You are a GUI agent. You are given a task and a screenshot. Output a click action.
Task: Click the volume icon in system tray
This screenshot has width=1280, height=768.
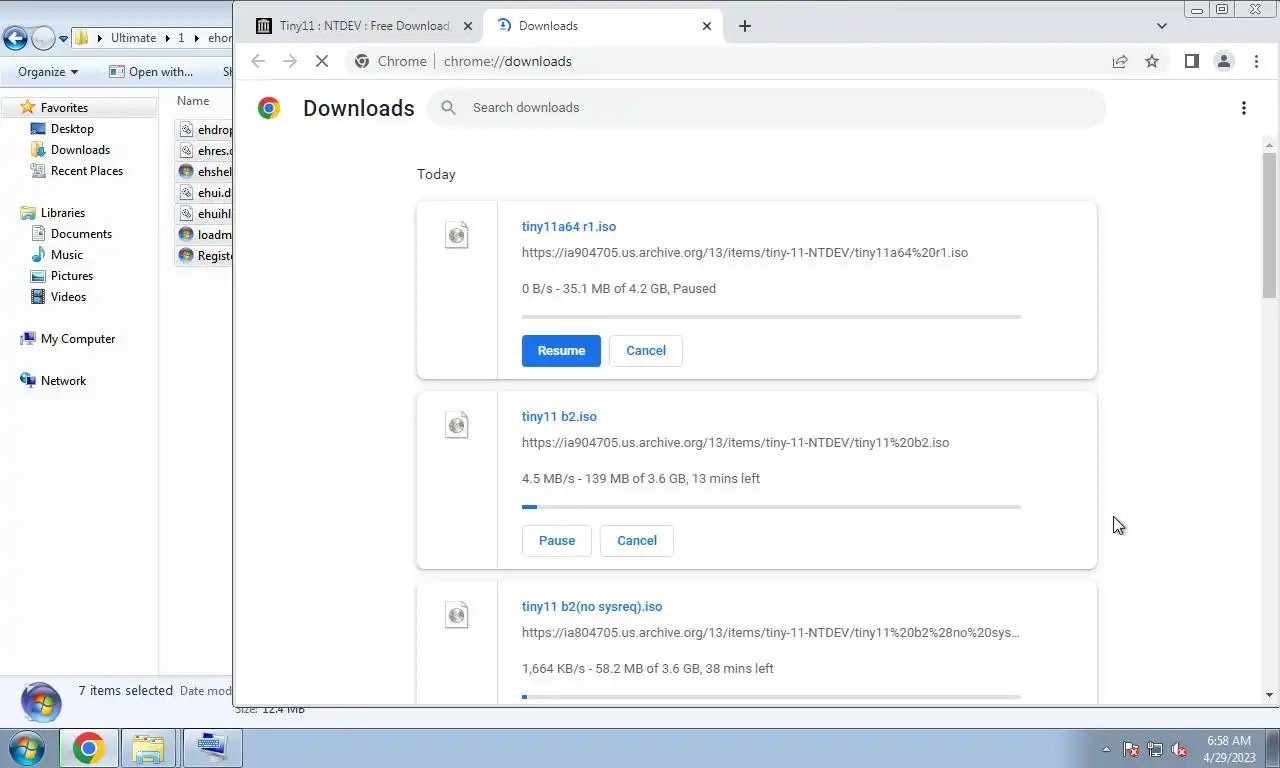[1179, 749]
